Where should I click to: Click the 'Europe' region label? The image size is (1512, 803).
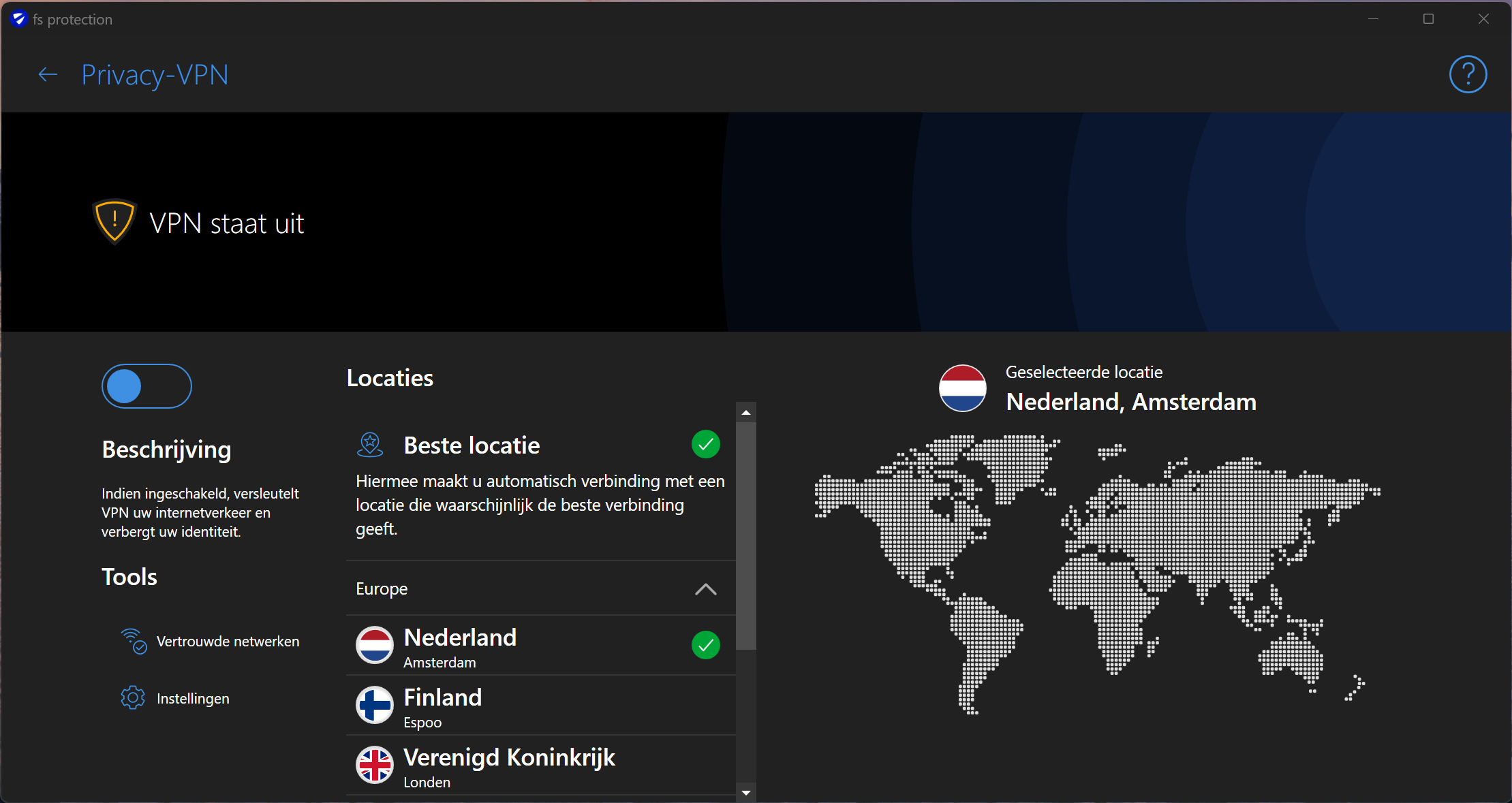382,588
